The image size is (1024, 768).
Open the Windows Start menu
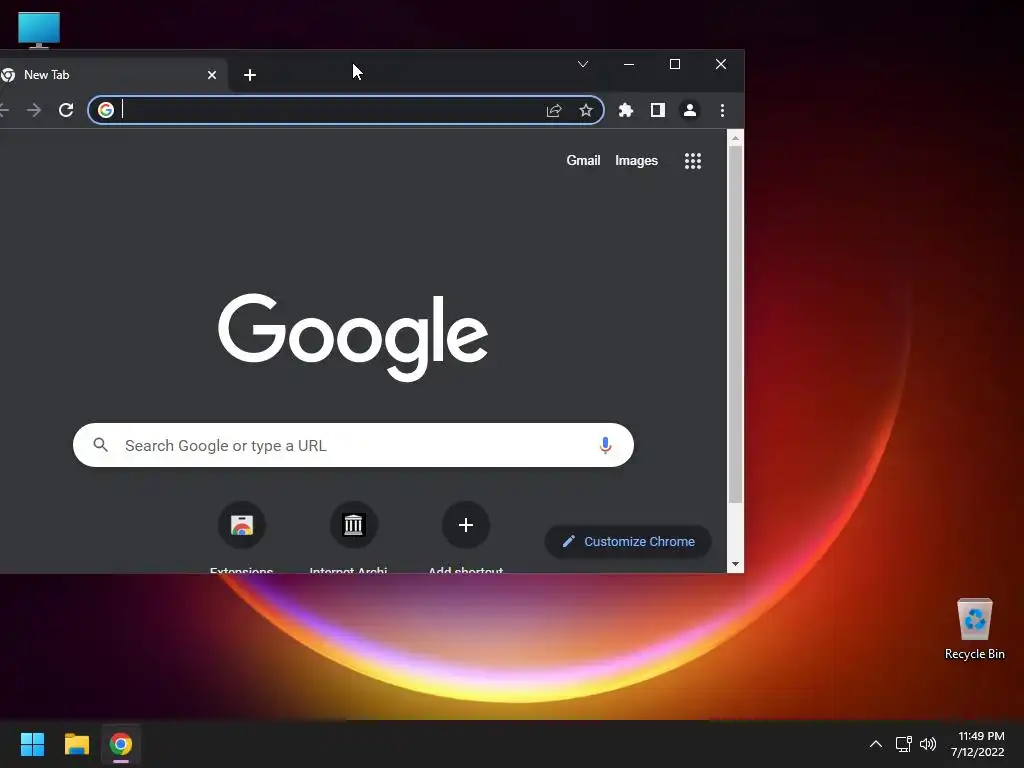[33, 744]
